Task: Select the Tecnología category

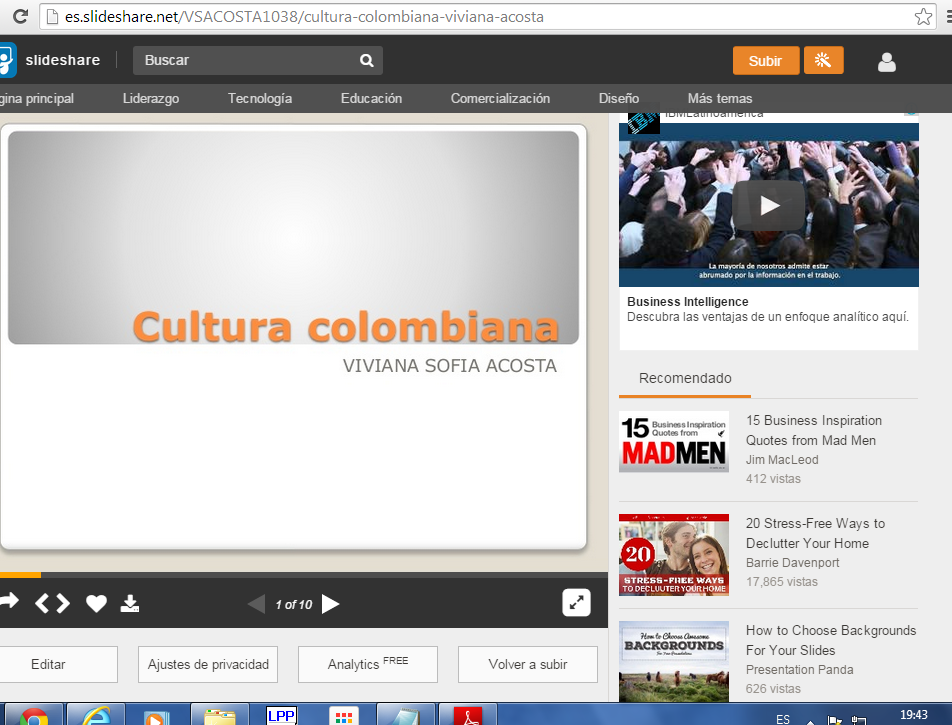Action: [260, 99]
